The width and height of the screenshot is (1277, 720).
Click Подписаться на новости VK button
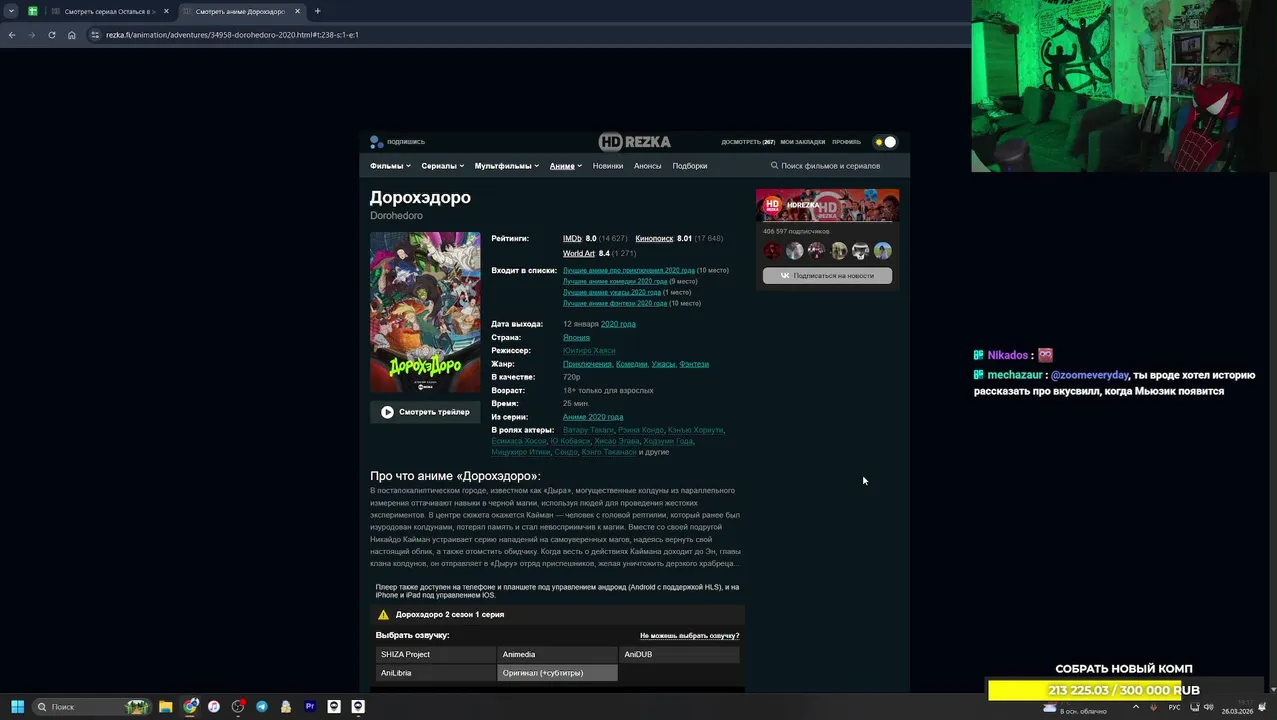(827, 276)
